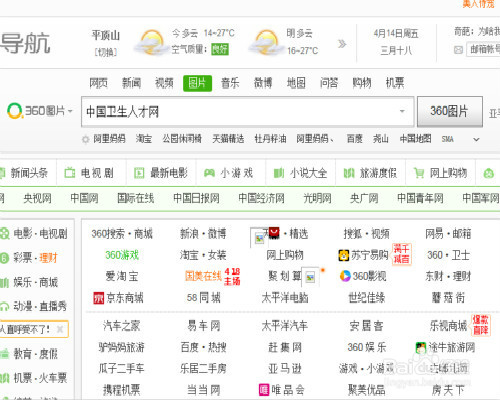Open the 国美在线 orange link

(203, 276)
